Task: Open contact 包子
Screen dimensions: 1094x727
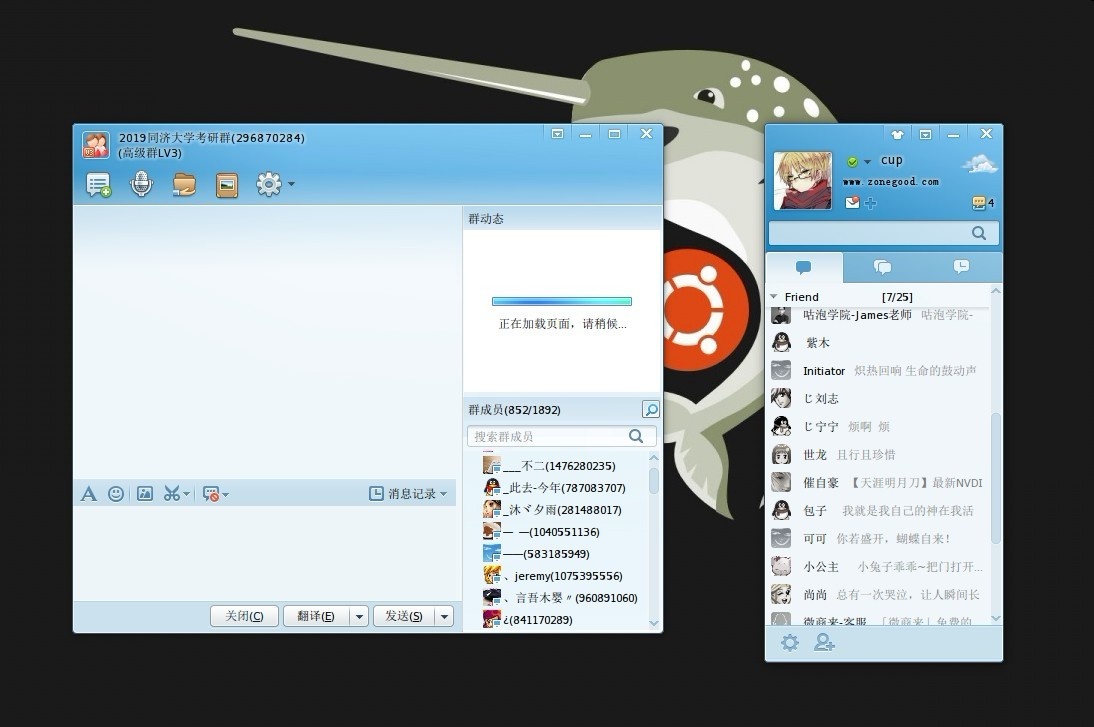Action: pyautogui.click(x=878, y=510)
